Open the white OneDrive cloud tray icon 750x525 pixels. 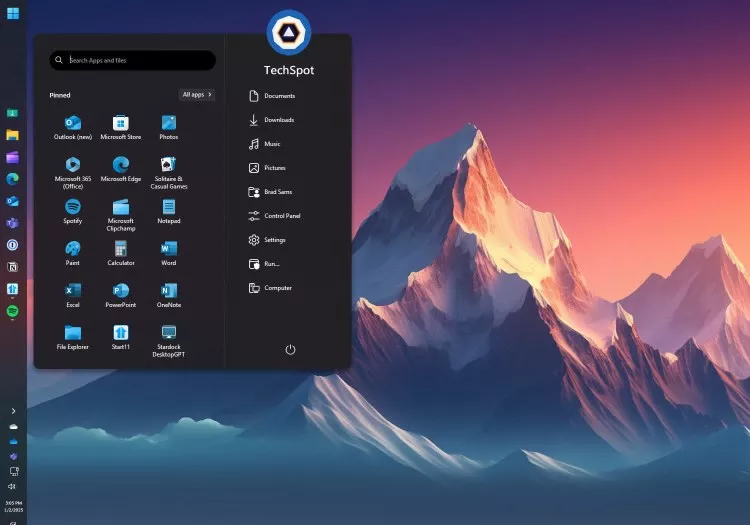(13, 427)
